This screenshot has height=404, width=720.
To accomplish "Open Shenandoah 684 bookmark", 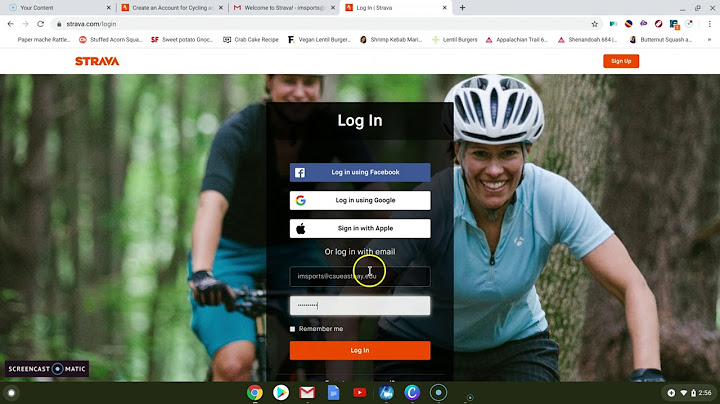I will pyautogui.click(x=588, y=40).
